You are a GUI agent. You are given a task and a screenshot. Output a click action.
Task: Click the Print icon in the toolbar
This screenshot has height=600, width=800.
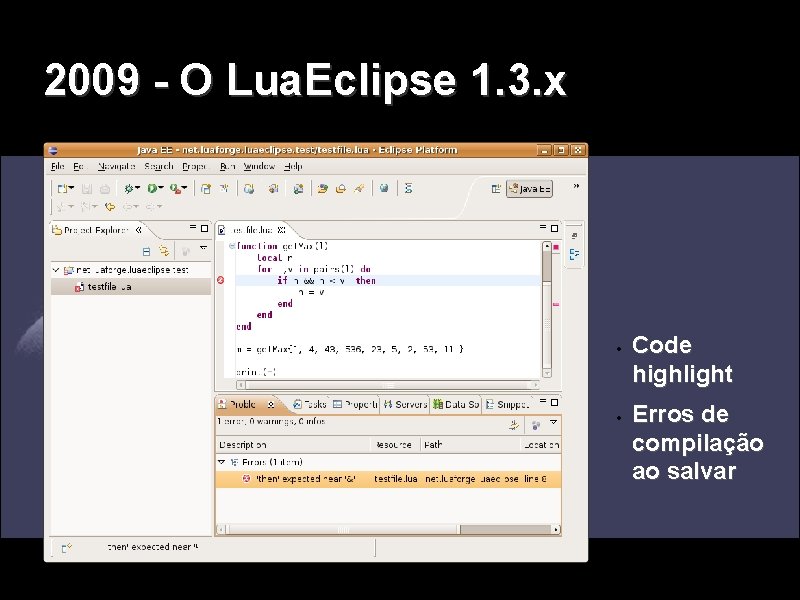click(104, 189)
